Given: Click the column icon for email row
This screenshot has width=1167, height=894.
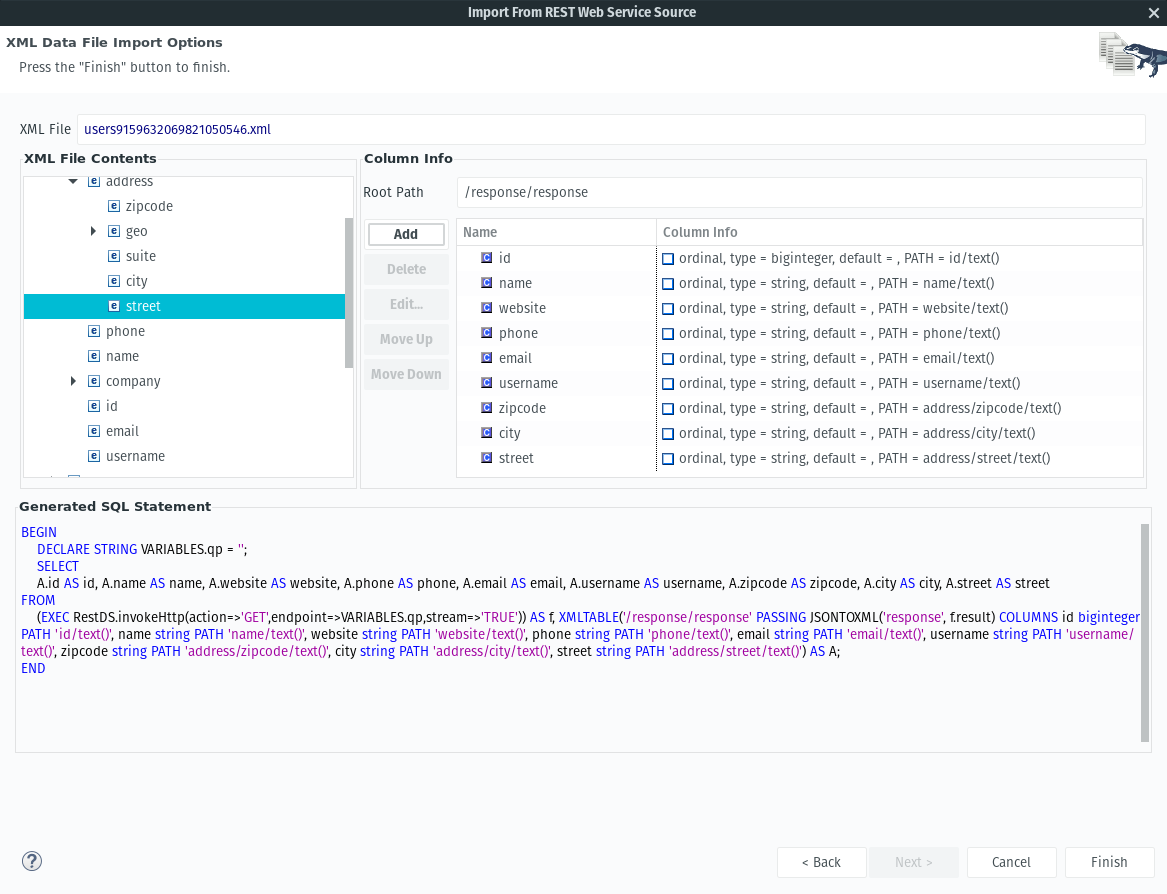Looking at the screenshot, I should click(x=487, y=357).
